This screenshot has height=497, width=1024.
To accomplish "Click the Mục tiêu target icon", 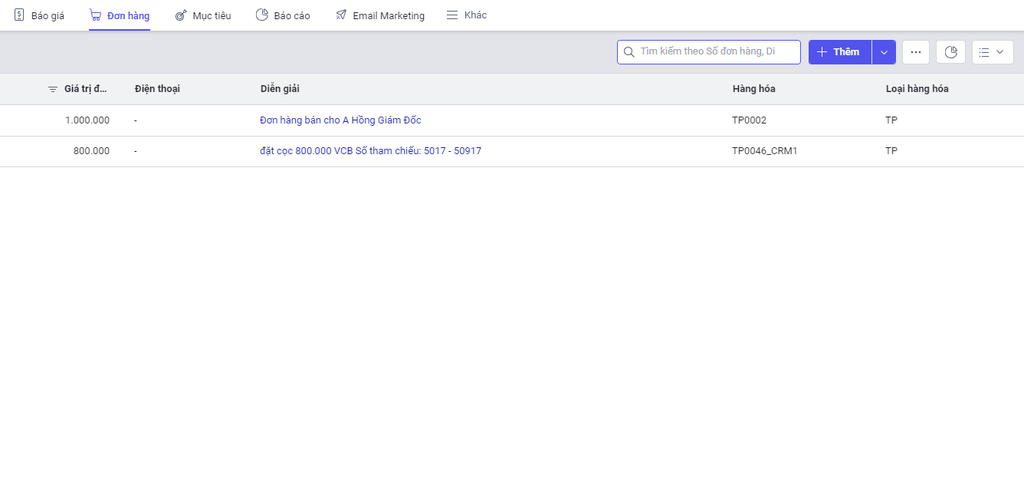I will (x=180, y=16).
